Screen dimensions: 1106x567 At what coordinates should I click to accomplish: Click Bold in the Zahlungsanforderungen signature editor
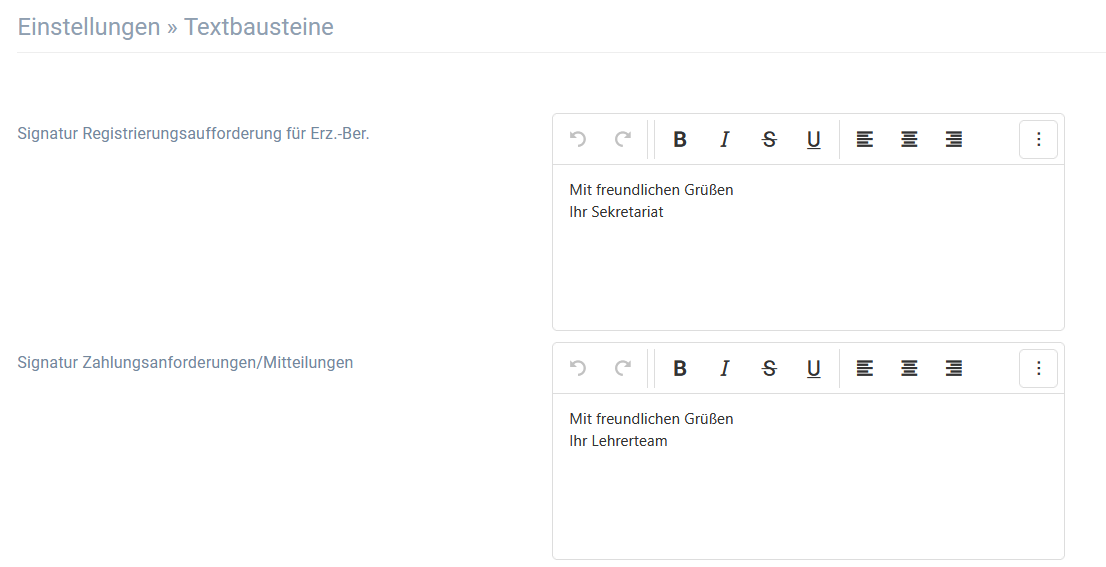[x=679, y=368]
